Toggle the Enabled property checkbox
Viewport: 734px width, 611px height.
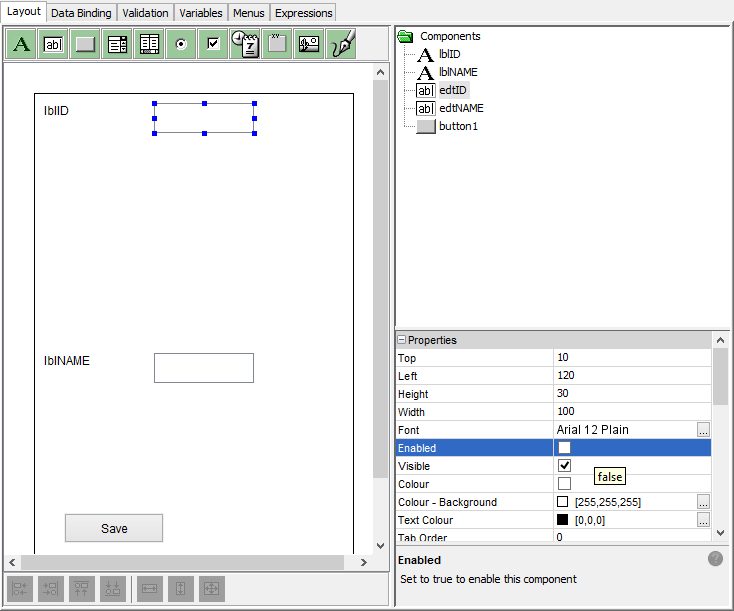(x=564, y=448)
